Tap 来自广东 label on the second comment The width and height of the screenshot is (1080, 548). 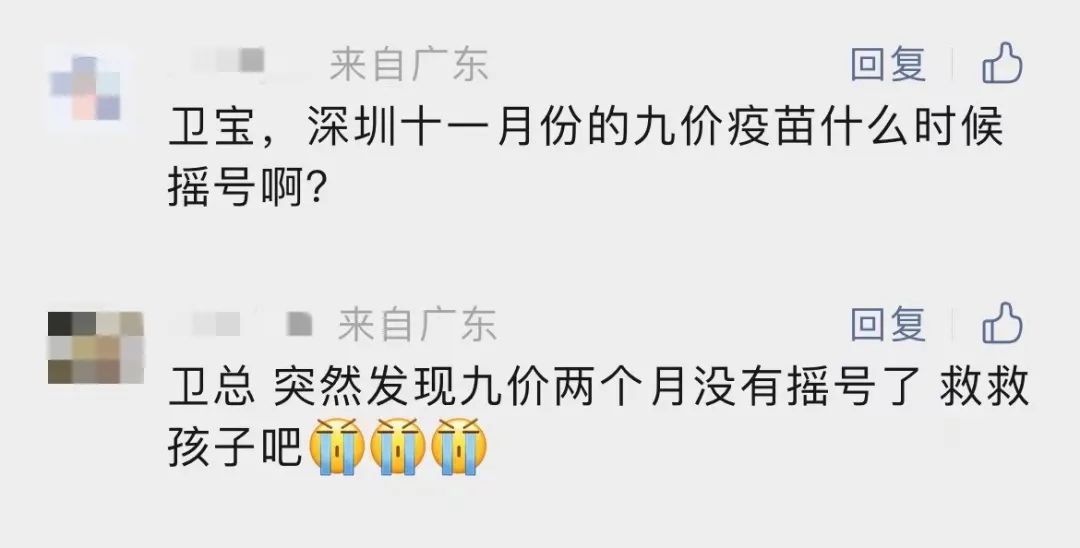coord(417,324)
